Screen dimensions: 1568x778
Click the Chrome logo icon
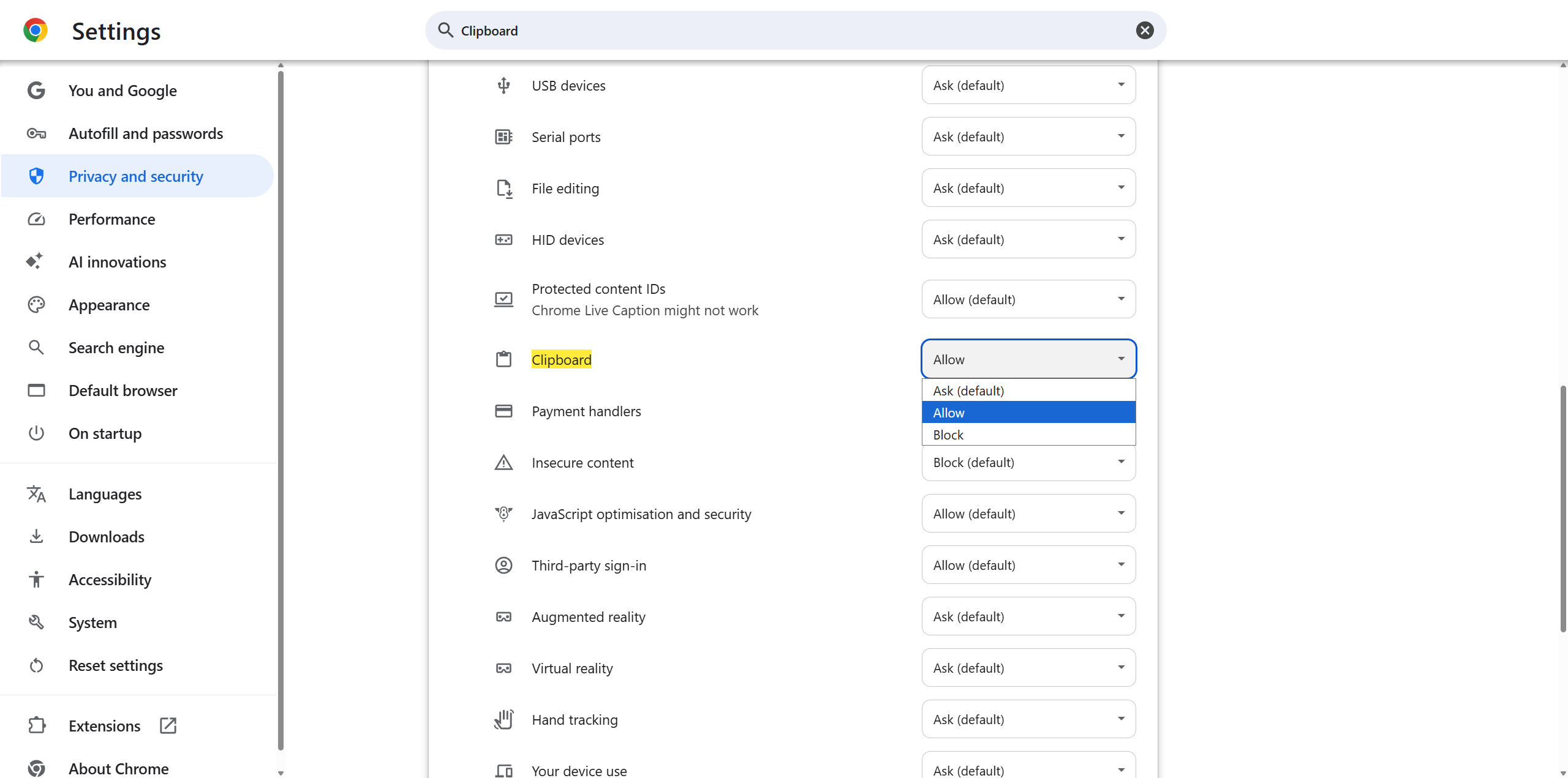click(36, 31)
